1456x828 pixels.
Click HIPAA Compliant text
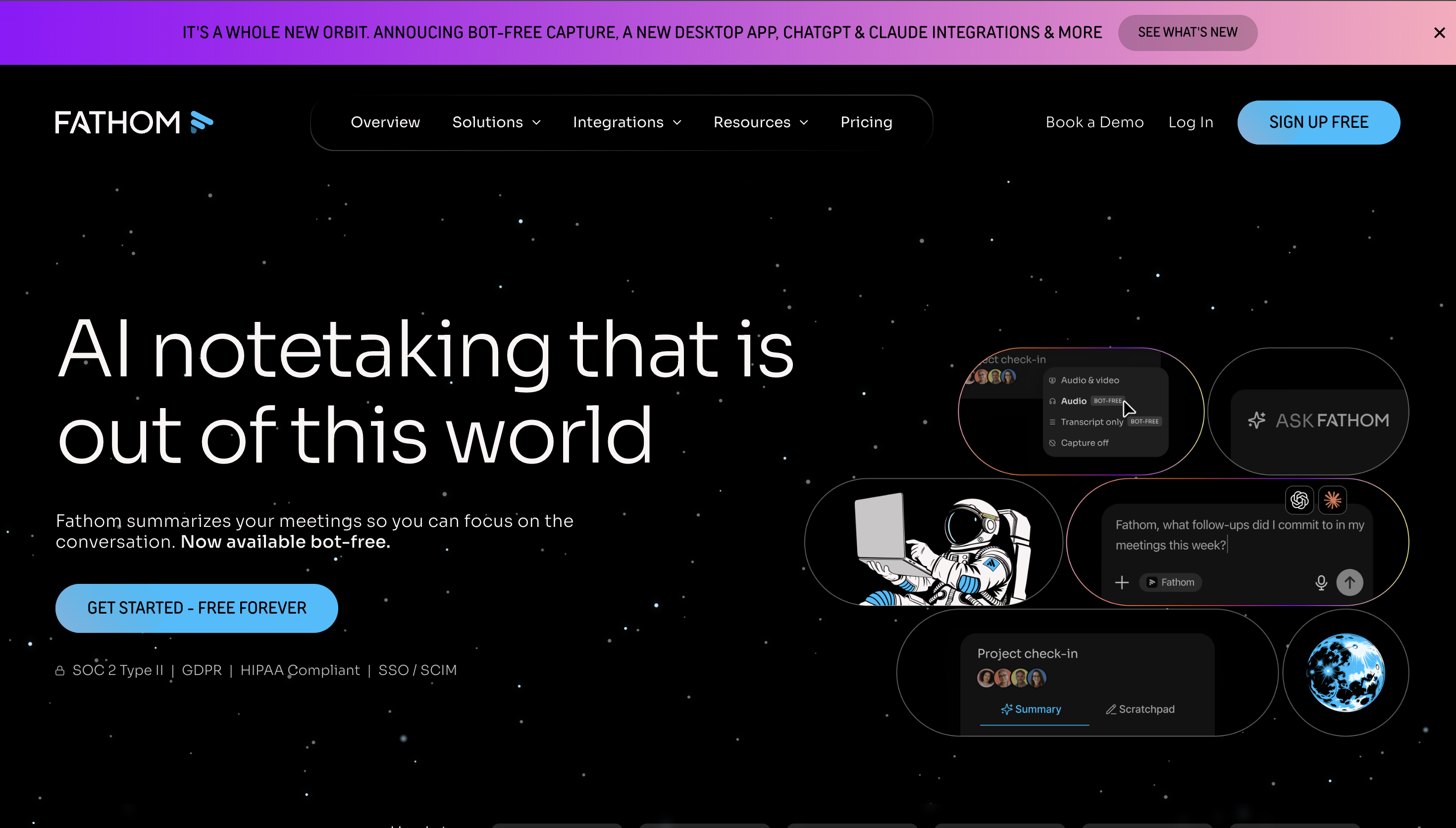click(300, 670)
